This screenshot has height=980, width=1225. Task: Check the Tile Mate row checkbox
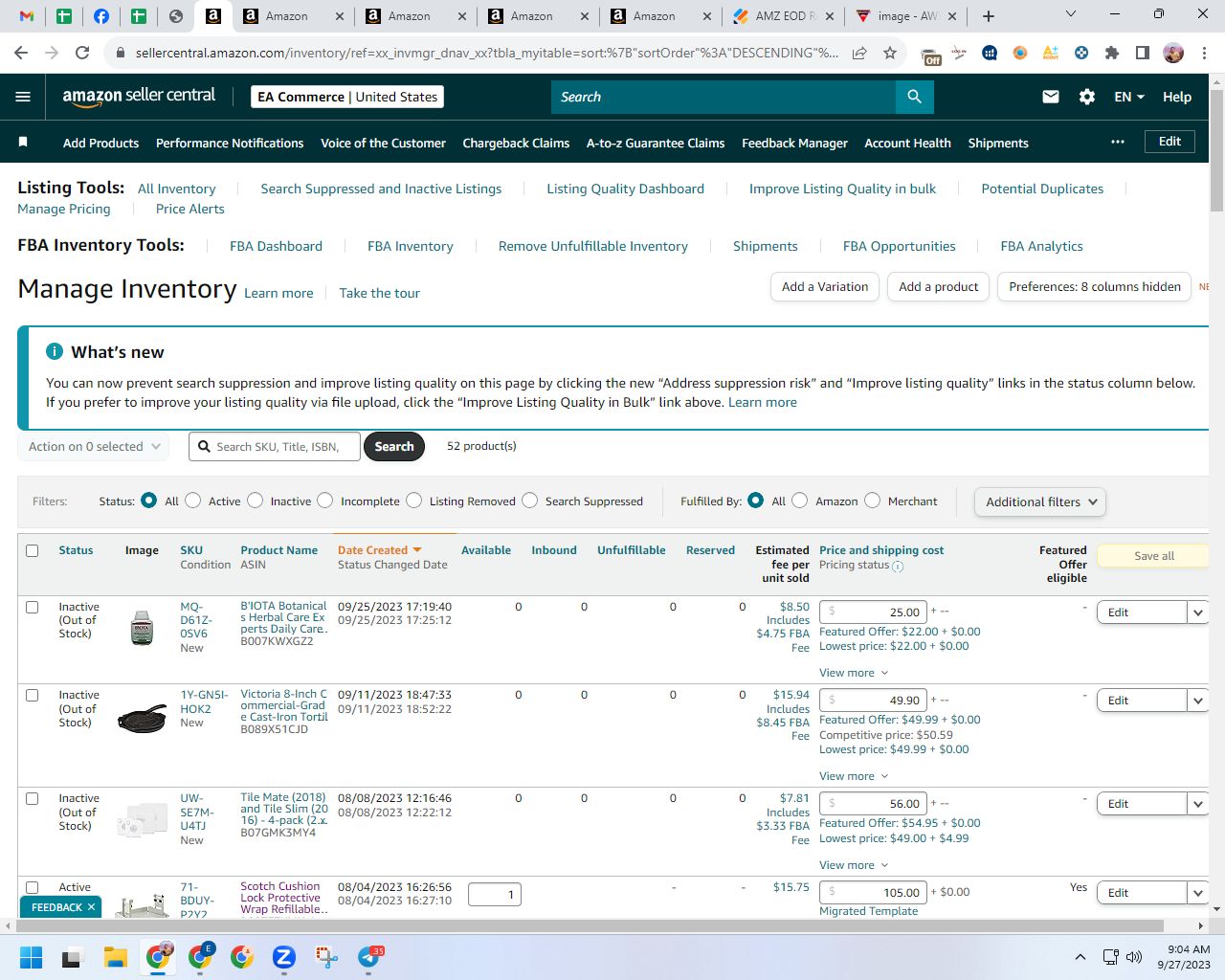point(33,798)
